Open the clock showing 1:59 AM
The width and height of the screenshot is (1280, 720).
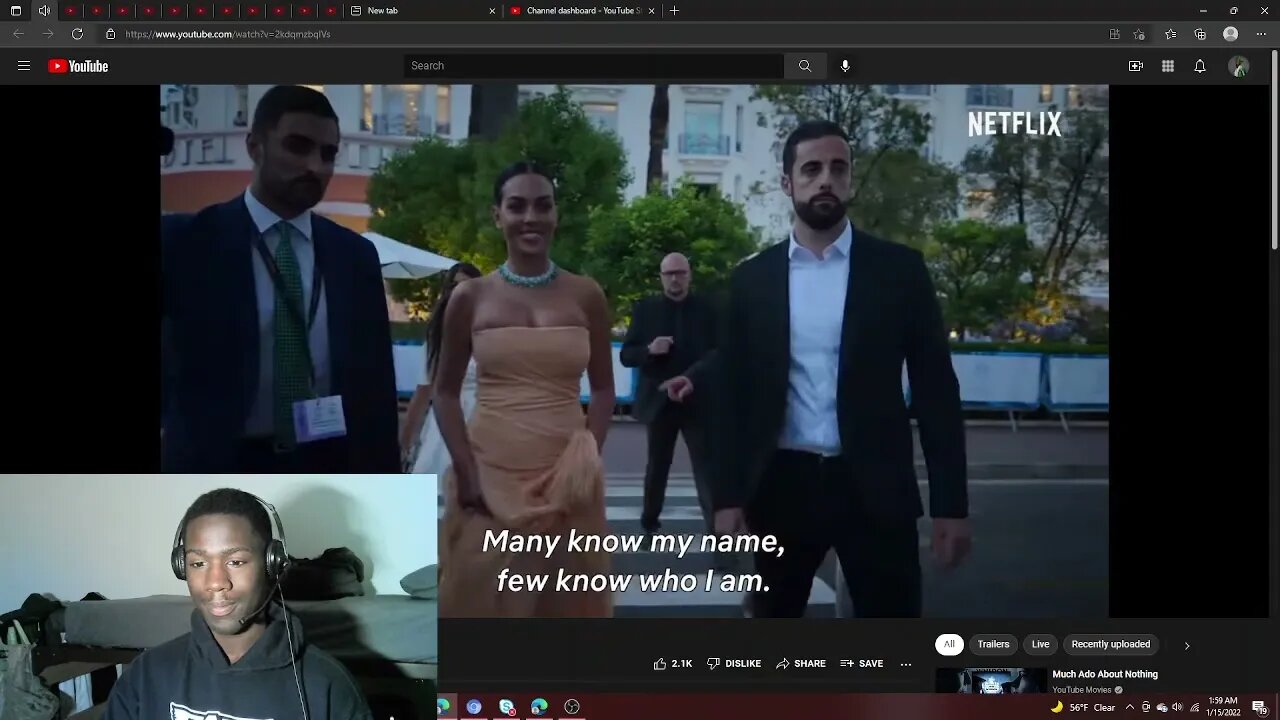tap(1223, 706)
